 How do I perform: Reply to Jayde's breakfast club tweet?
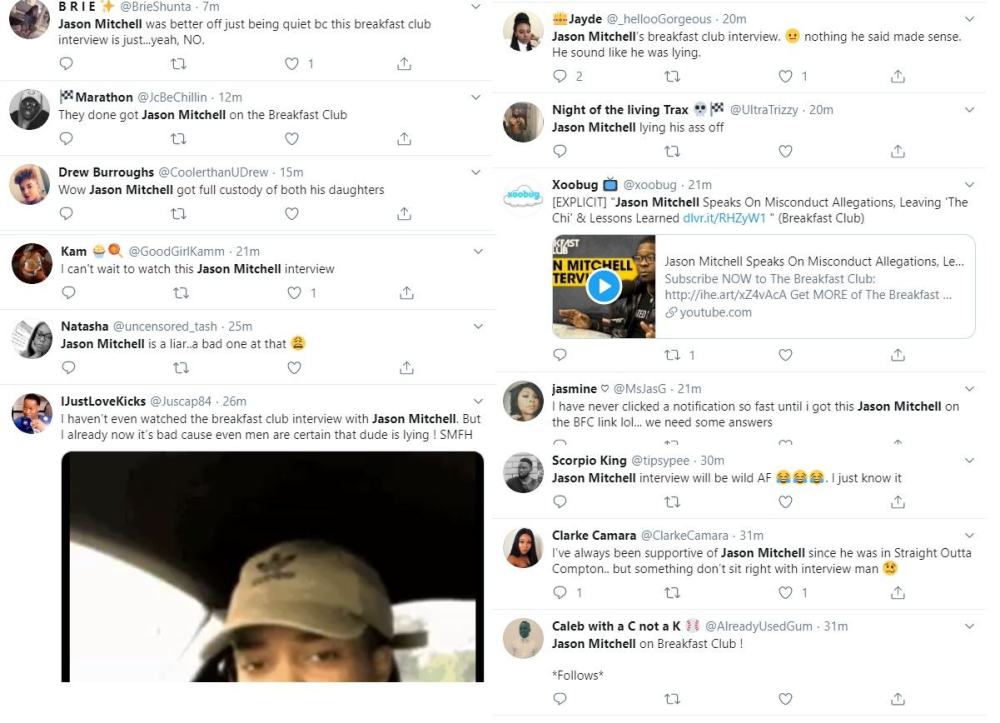coord(560,76)
